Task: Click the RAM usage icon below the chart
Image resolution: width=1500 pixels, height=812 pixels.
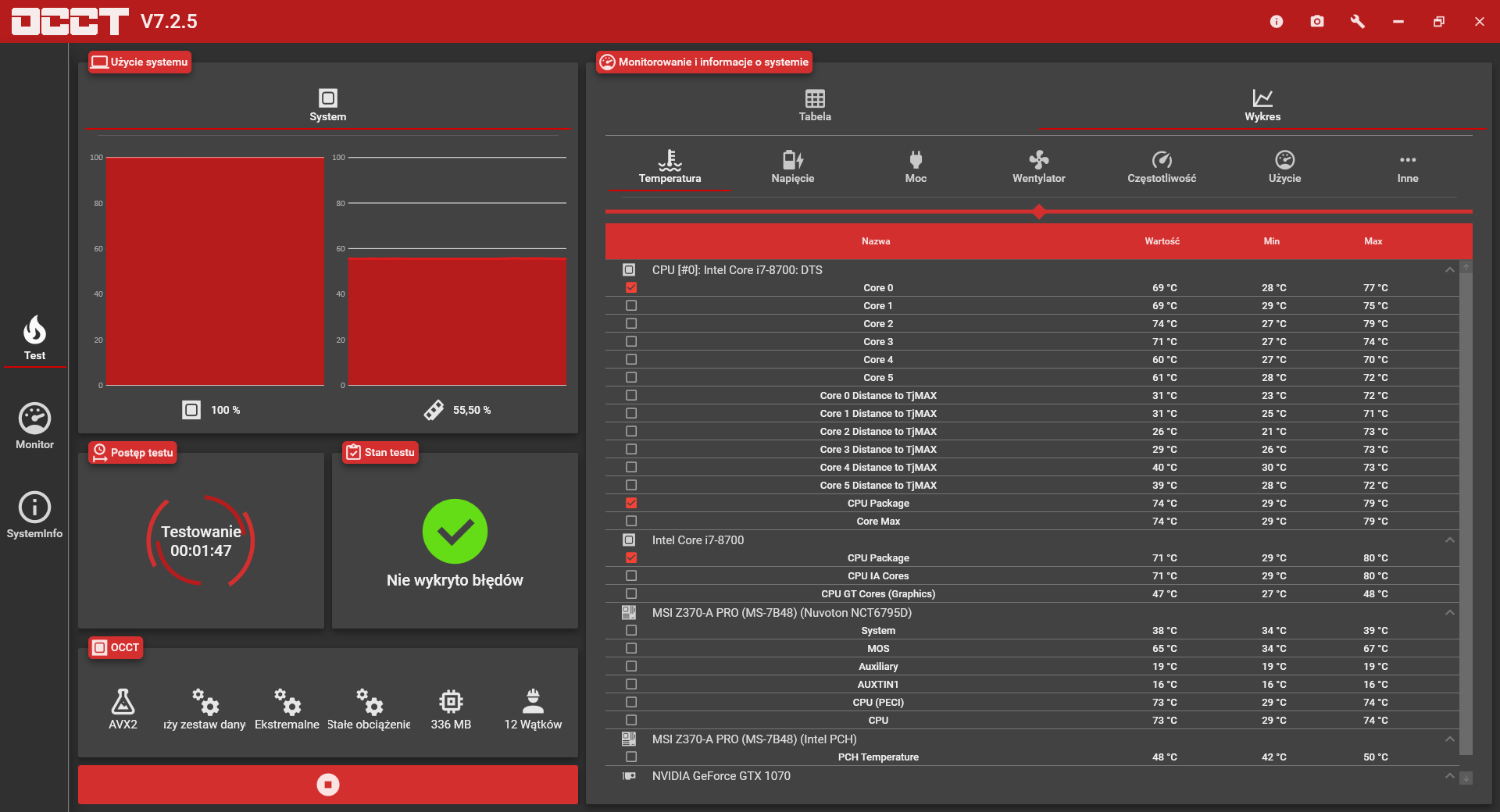Action: tap(434, 410)
